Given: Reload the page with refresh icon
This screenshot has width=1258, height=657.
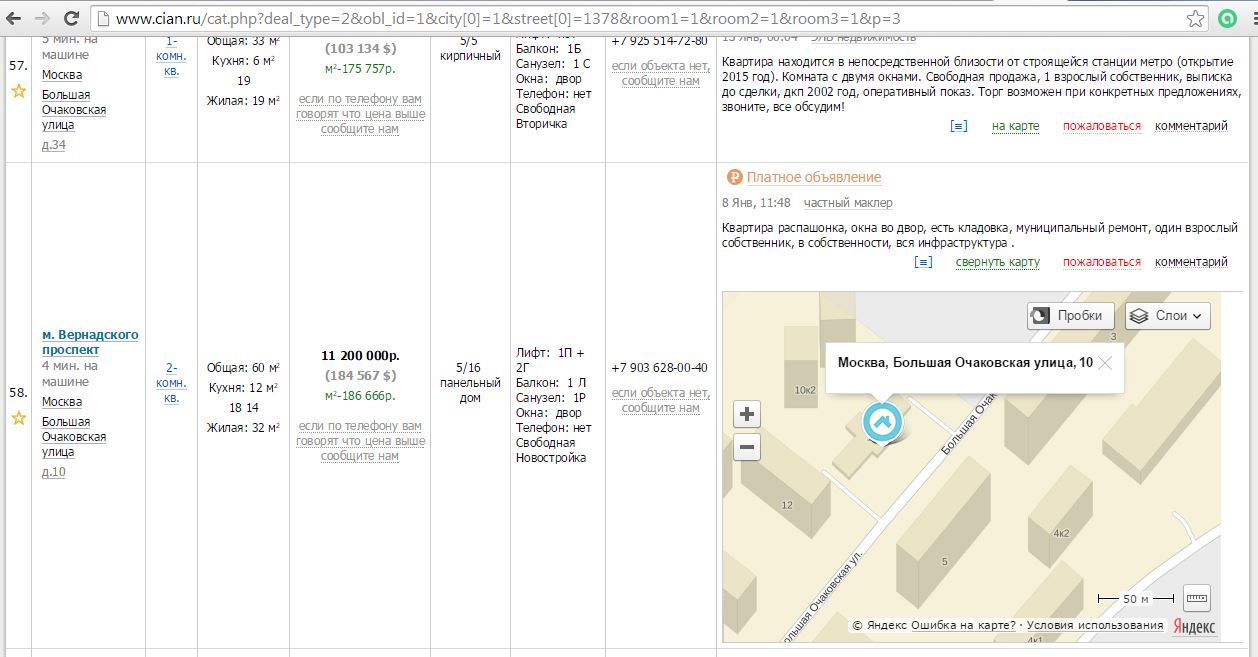Looking at the screenshot, I should click(72, 18).
